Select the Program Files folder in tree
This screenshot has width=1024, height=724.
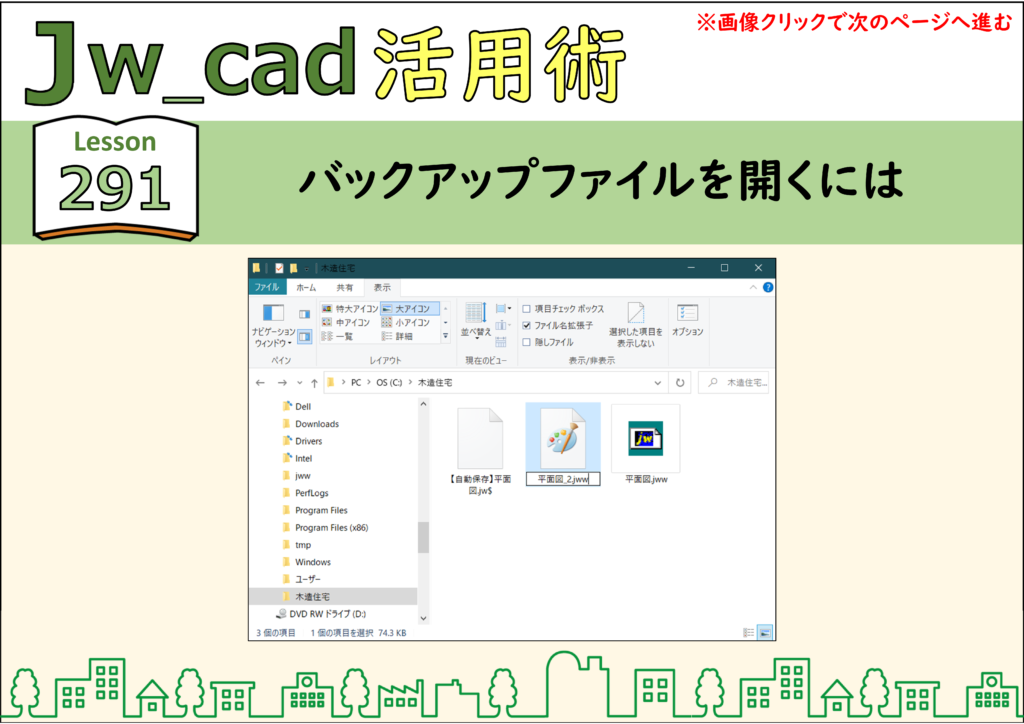[315, 510]
